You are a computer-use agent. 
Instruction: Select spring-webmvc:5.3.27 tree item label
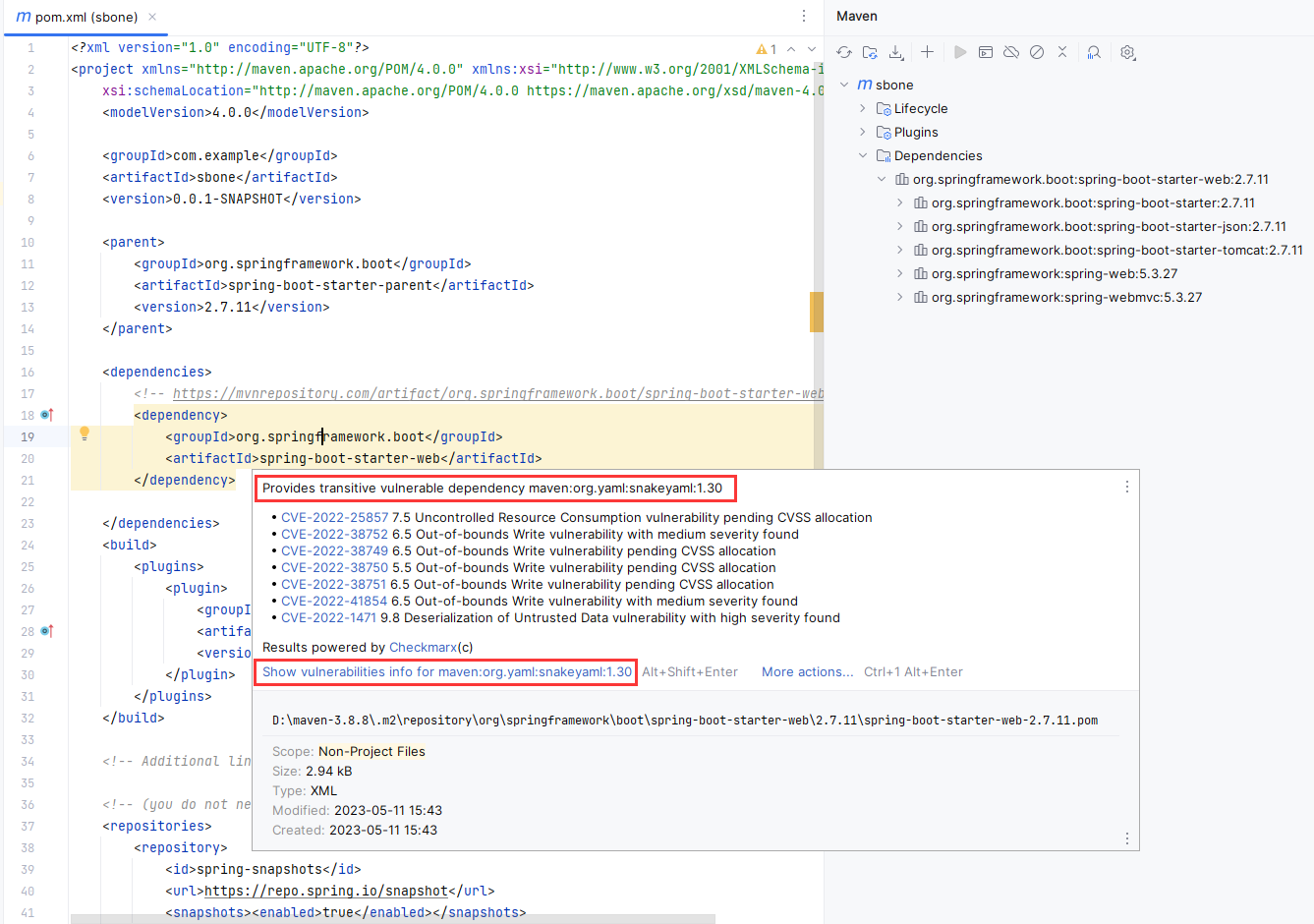click(x=1066, y=297)
